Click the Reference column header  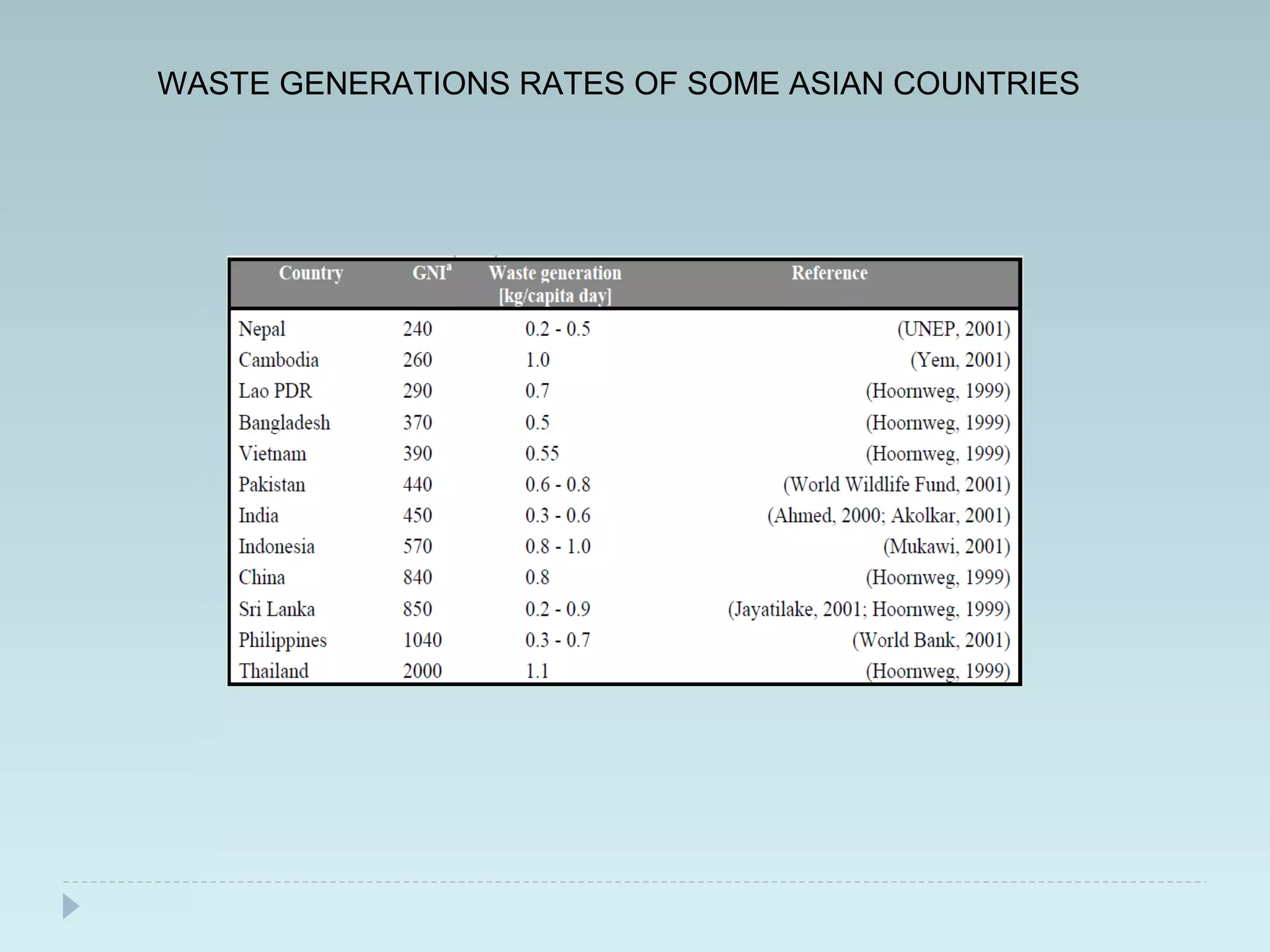click(x=829, y=273)
